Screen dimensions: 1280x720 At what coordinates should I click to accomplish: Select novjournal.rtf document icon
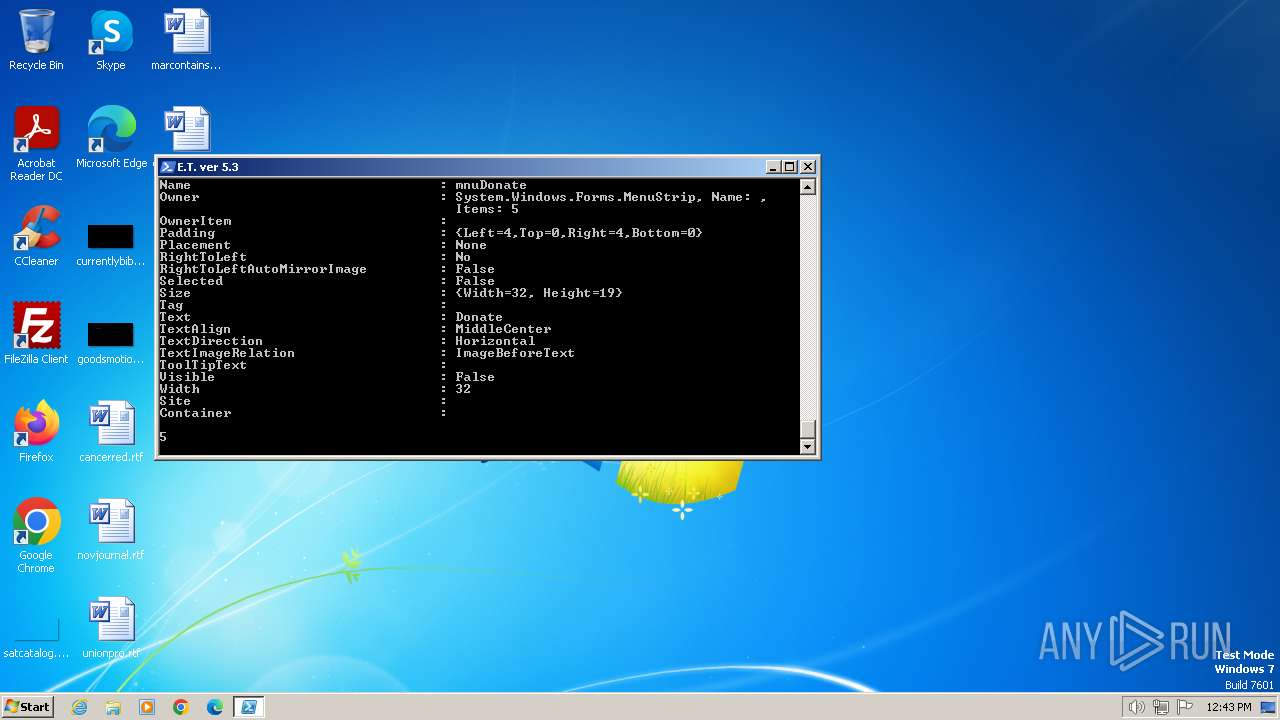pyautogui.click(x=111, y=530)
